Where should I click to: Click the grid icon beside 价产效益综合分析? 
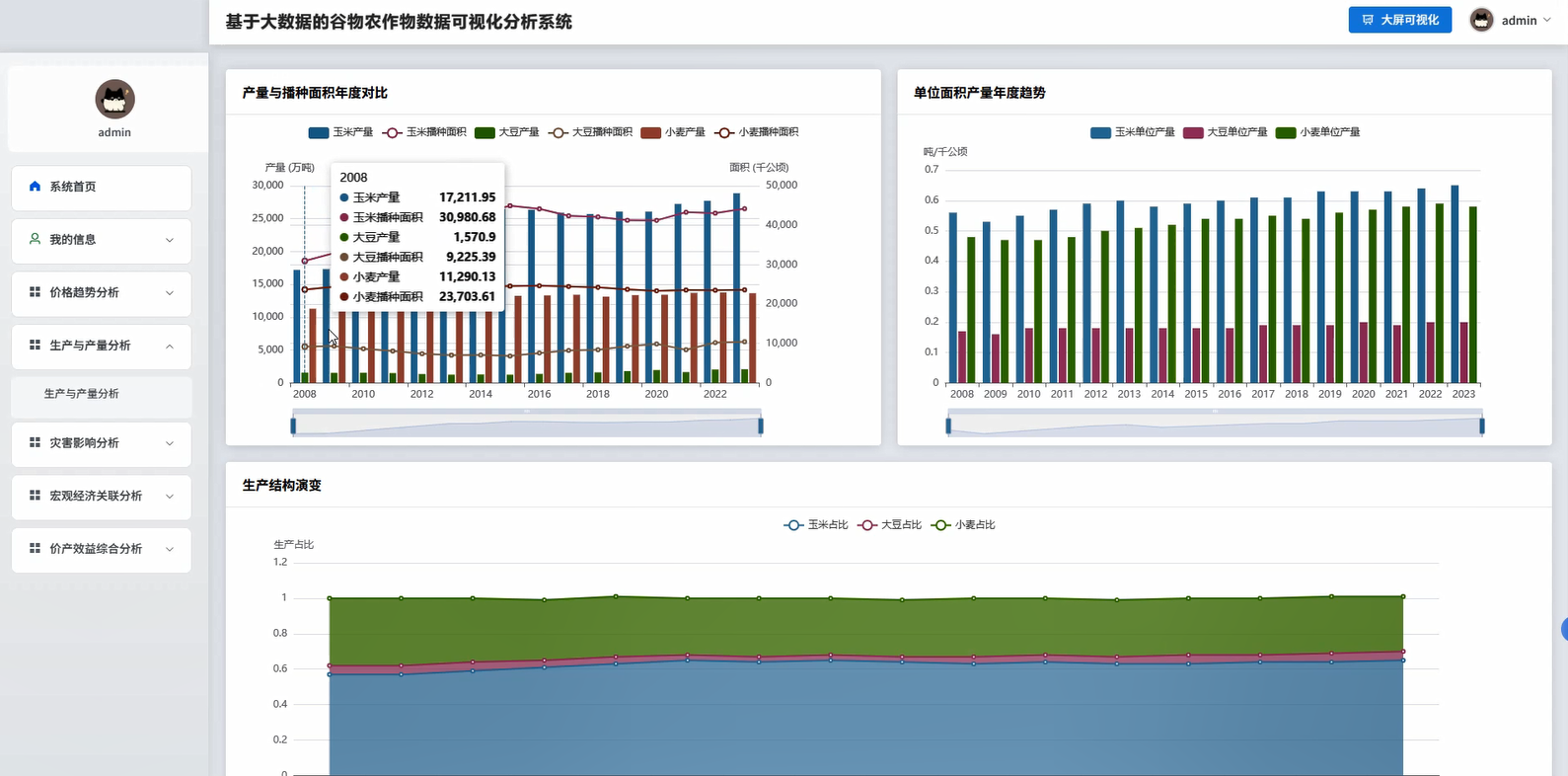[36, 548]
